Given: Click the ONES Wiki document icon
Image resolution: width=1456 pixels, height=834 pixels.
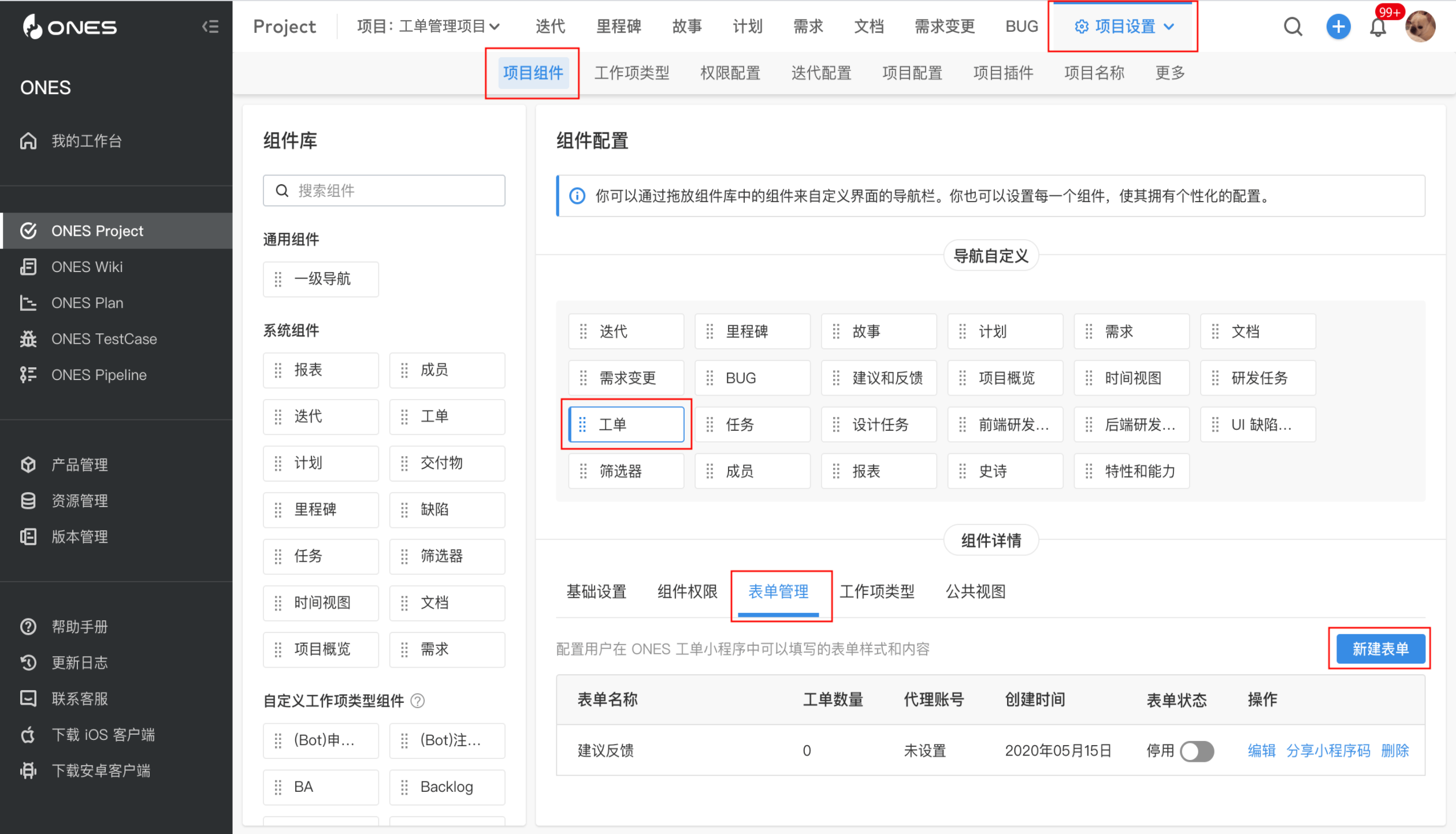Looking at the screenshot, I should (x=28, y=267).
